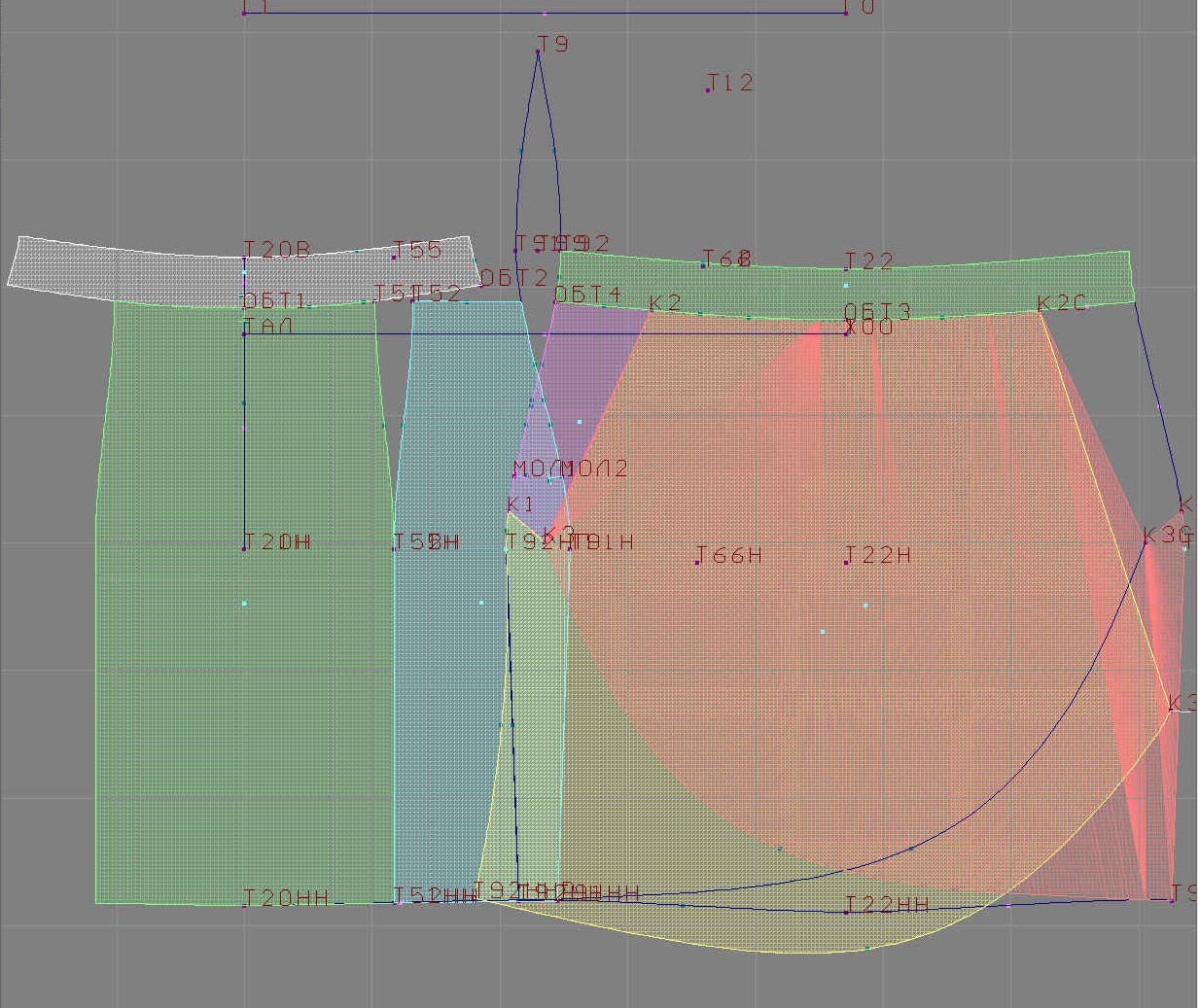Select point T9 at the dart tip

tap(538, 51)
